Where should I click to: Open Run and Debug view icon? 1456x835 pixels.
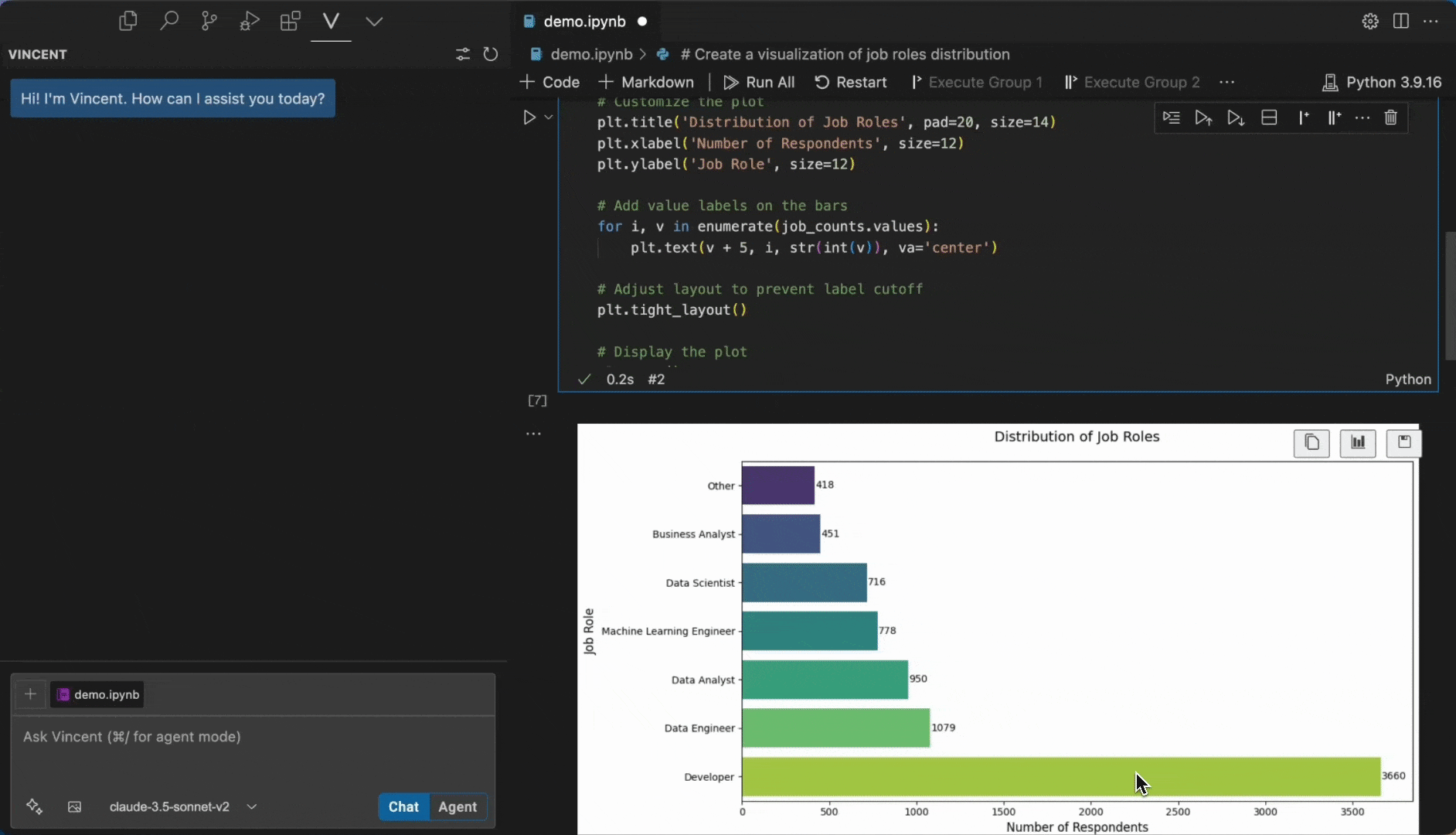(x=249, y=21)
